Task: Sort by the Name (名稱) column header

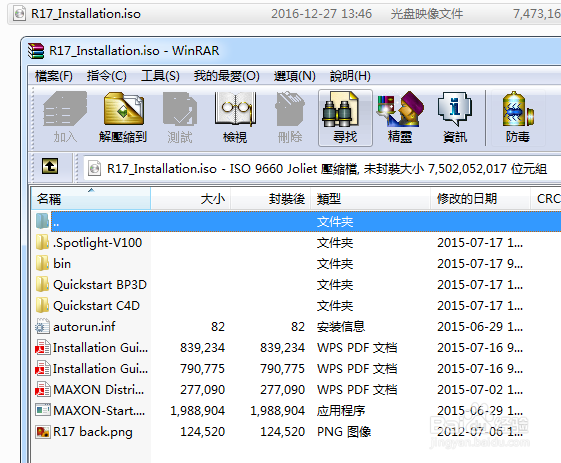Action: coord(91,198)
